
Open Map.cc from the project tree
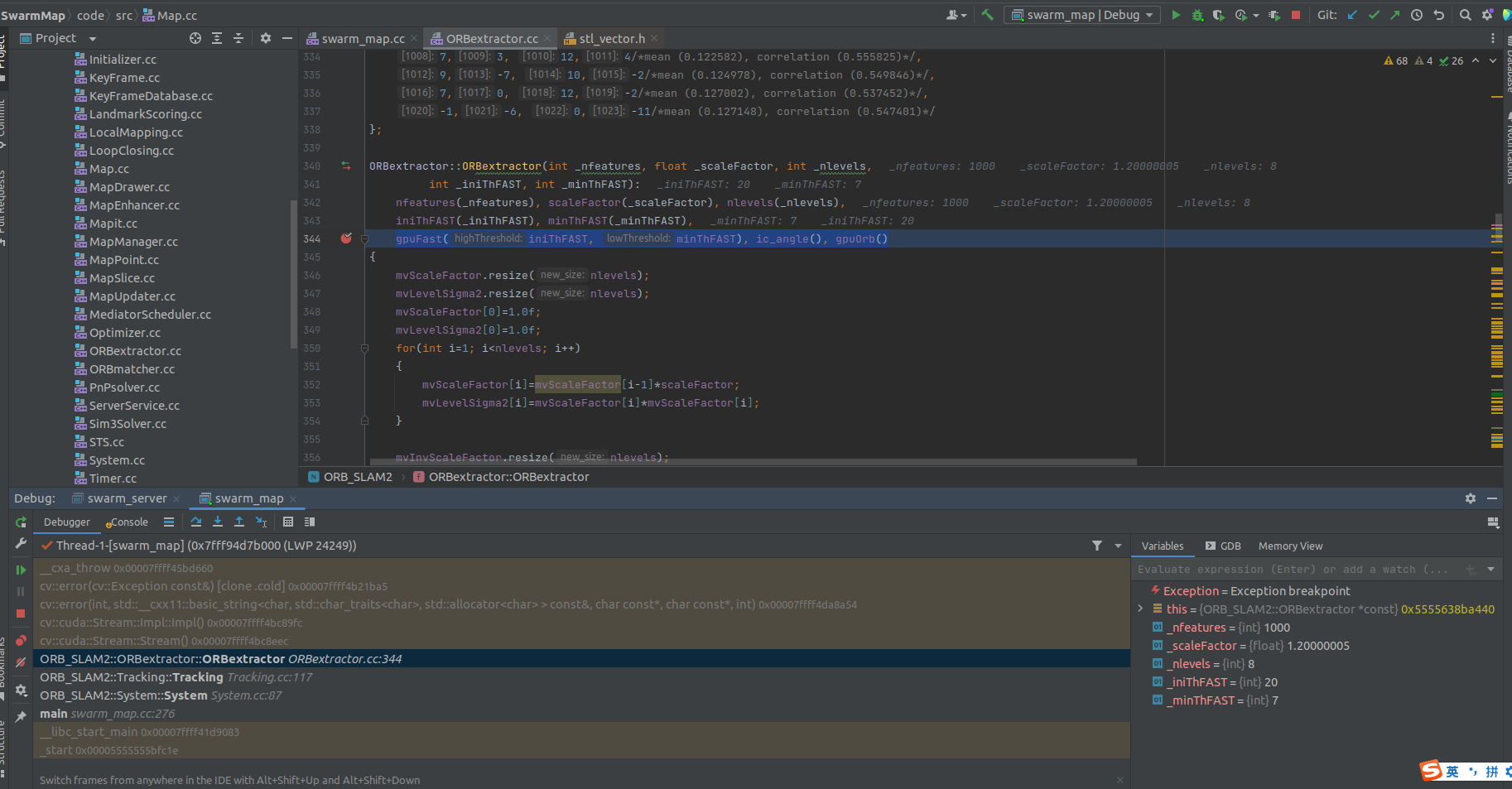pyautogui.click(x=108, y=168)
